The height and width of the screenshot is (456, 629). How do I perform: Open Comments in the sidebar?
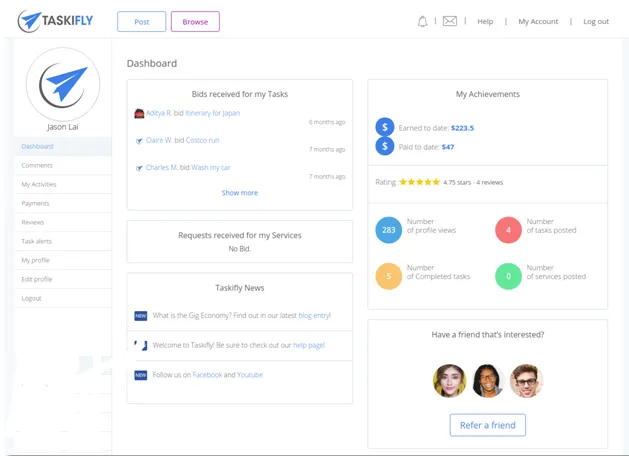click(63, 165)
